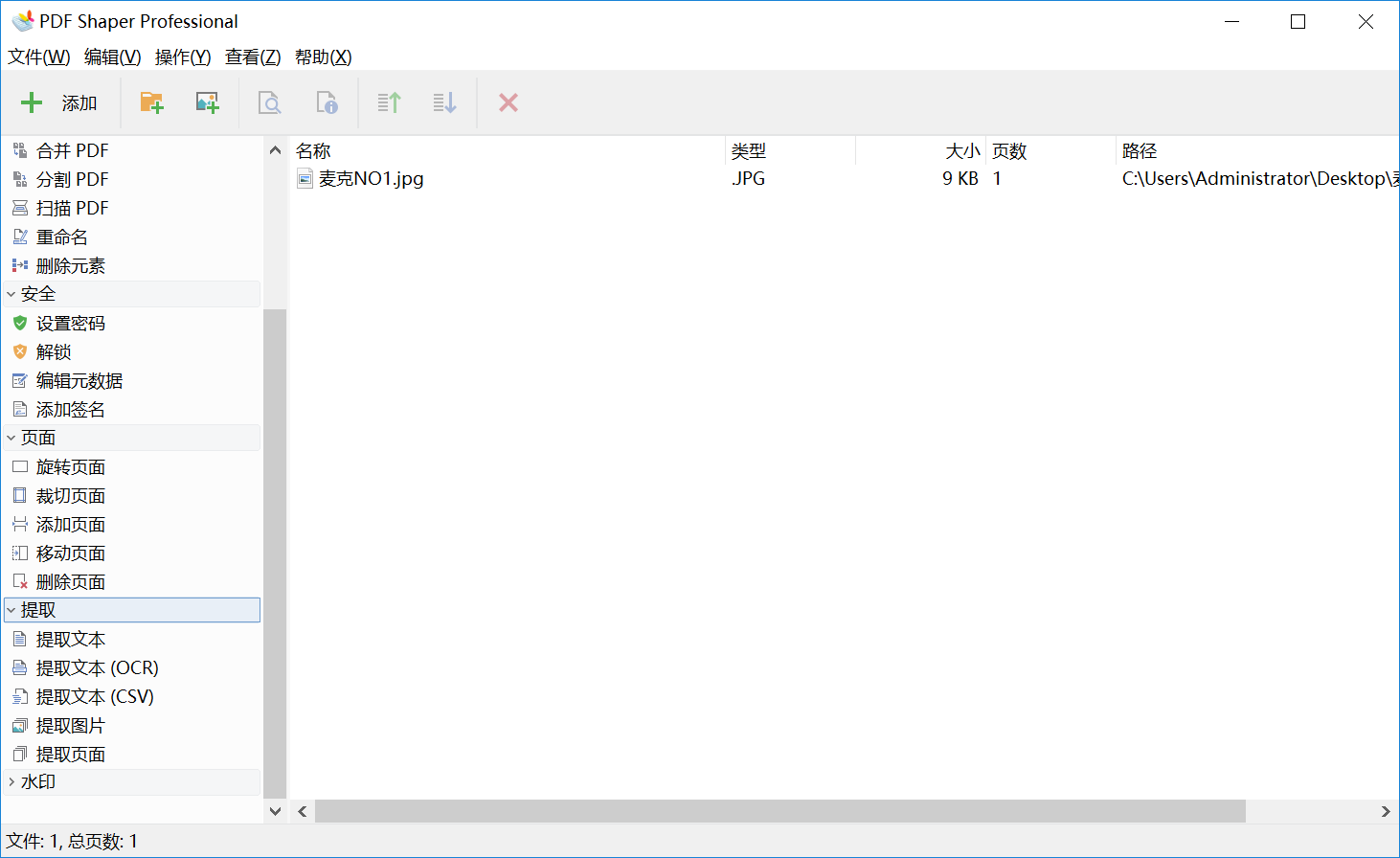This screenshot has height=858, width=1400.
Task: Open the Edit (编辑) menu
Action: coord(112,56)
